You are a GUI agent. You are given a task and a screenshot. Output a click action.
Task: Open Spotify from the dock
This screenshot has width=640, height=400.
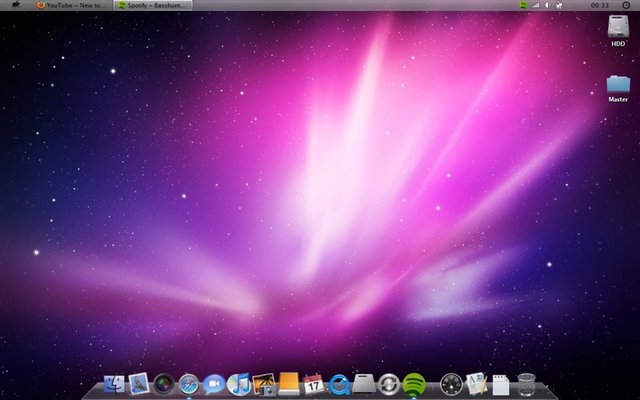414,384
